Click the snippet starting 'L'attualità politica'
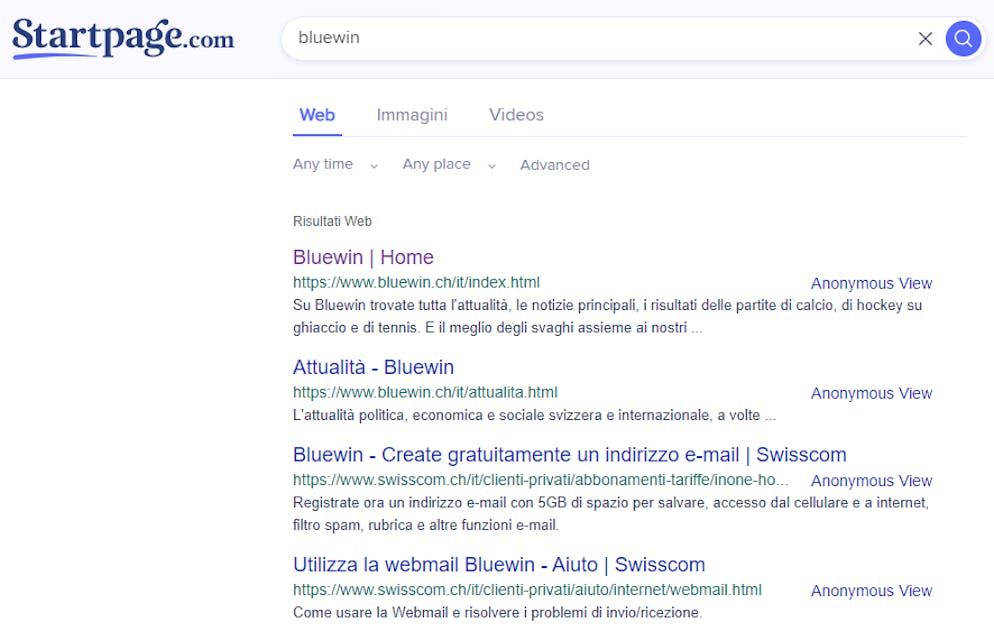This screenshot has width=994, height=631. (534, 415)
